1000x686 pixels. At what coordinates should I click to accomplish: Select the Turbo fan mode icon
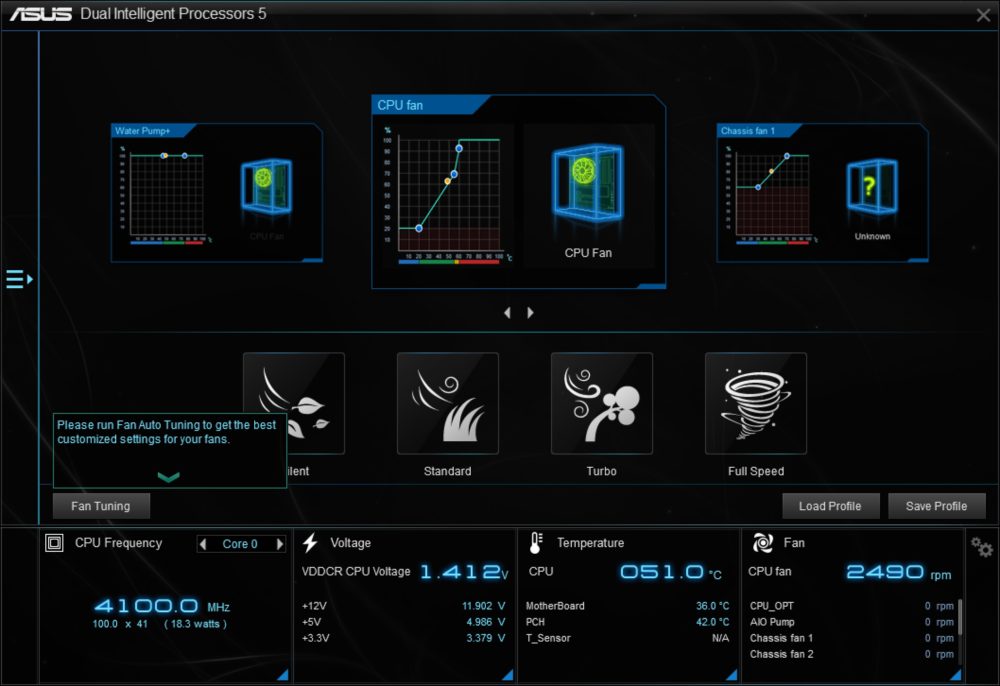[601, 404]
